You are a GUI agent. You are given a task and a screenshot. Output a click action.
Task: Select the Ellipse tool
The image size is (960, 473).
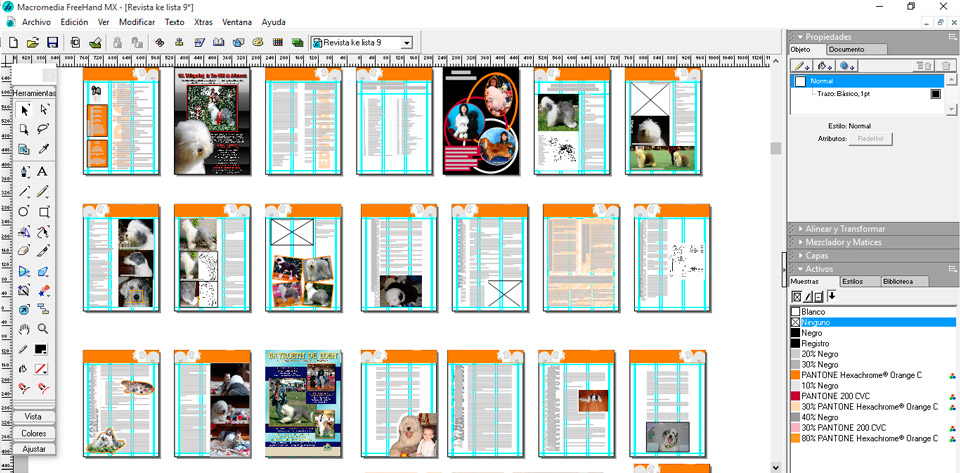pyautogui.click(x=24, y=212)
